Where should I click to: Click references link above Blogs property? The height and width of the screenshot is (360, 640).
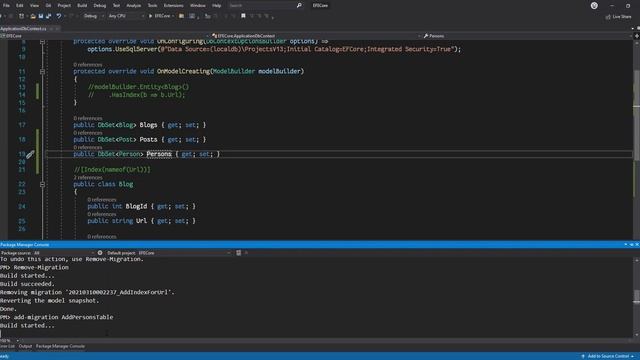(88, 118)
